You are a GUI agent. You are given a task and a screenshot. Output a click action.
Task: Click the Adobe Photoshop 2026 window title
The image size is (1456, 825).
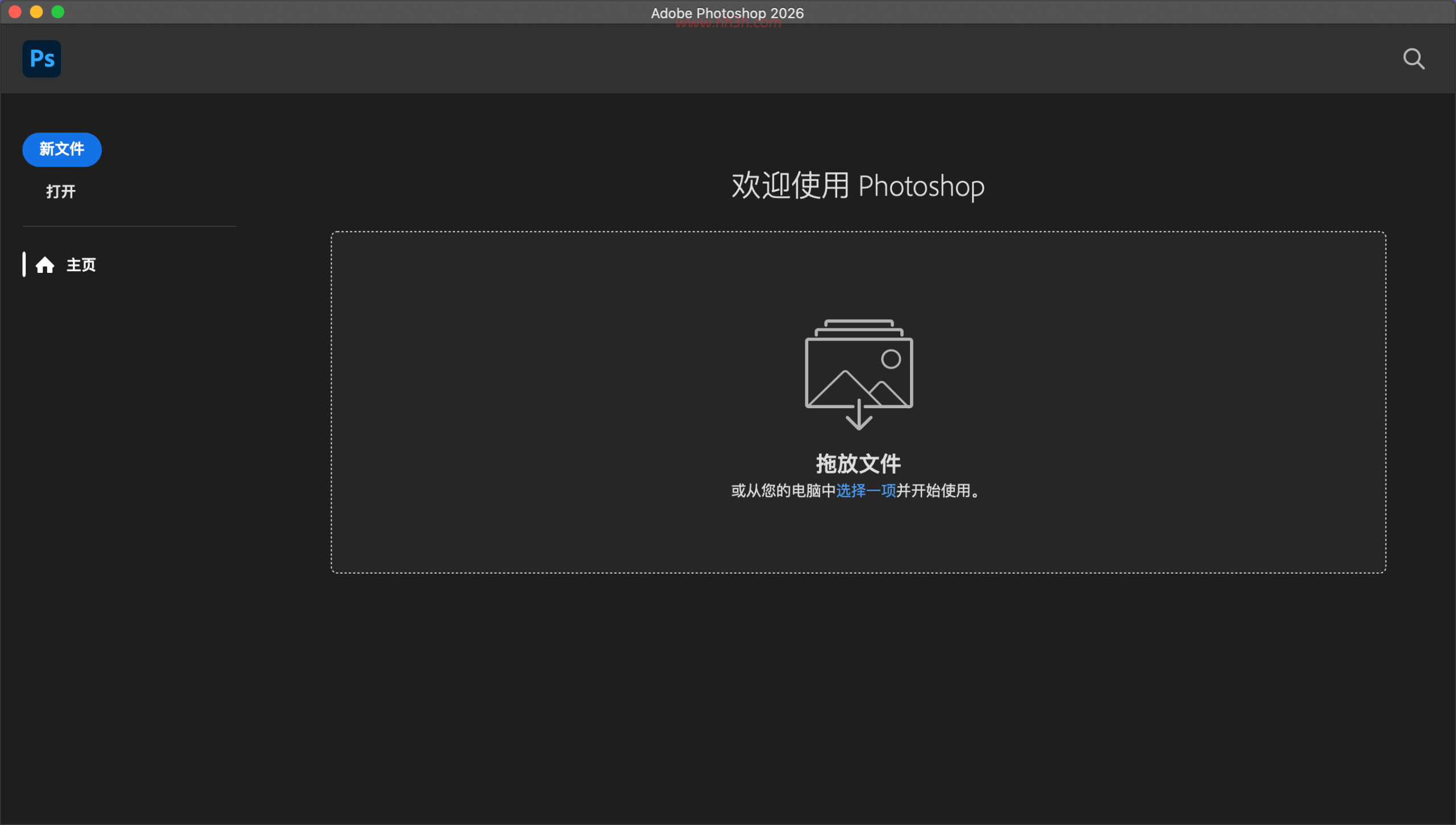[x=727, y=13]
